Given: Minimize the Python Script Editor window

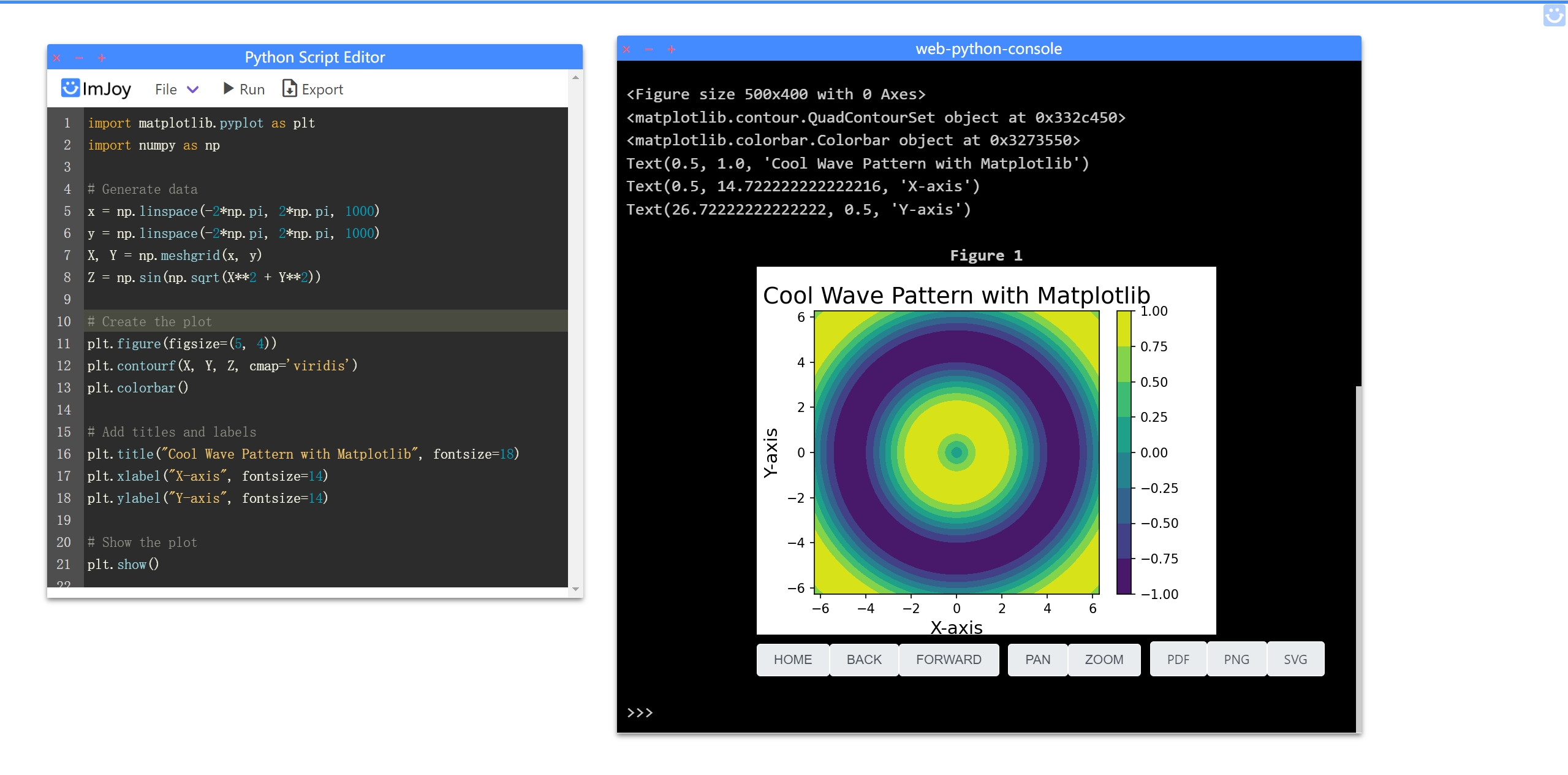Looking at the screenshot, I should [x=79, y=58].
